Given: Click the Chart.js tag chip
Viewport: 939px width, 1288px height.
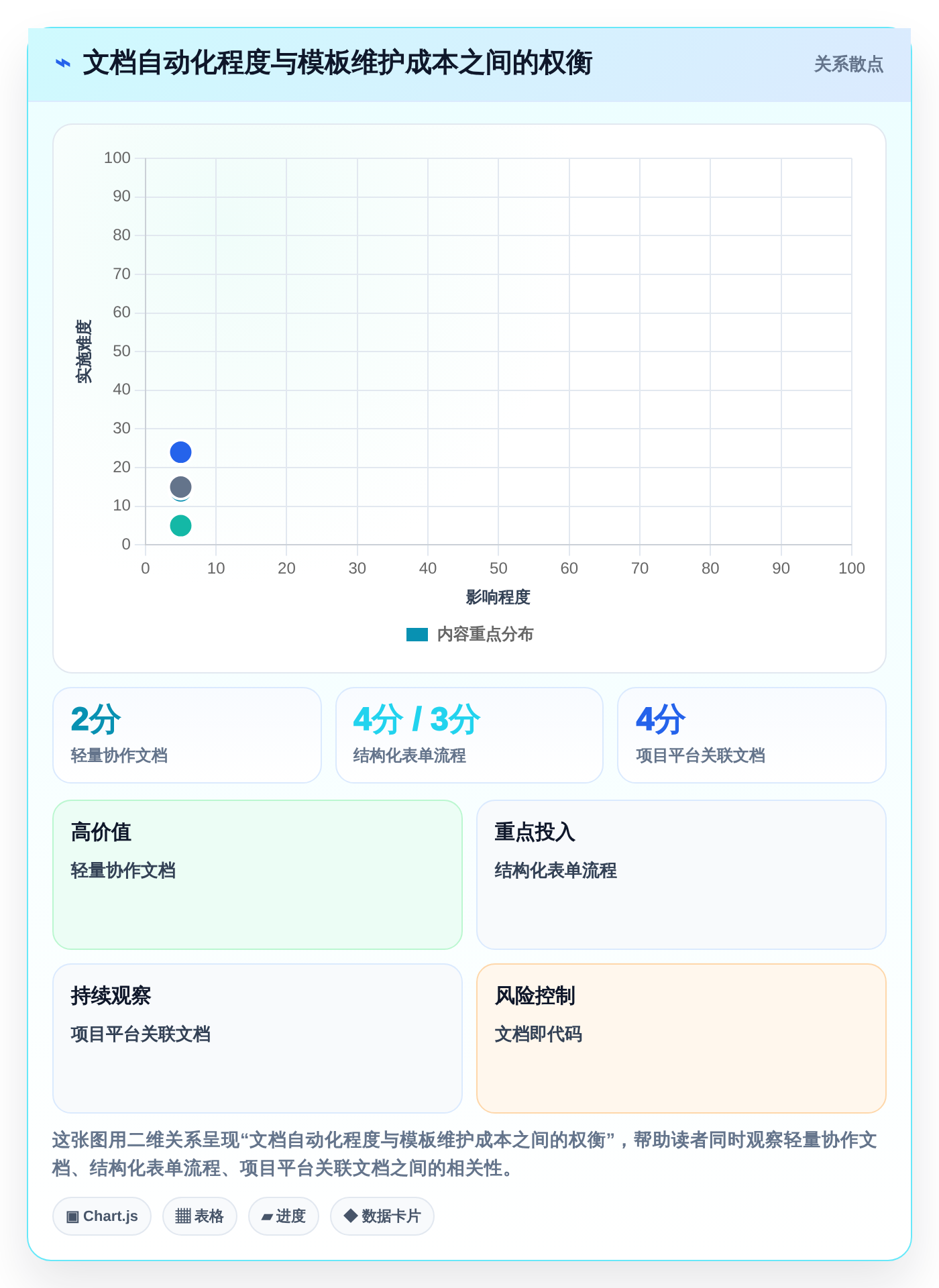Looking at the screenshot, I should 102,1216.
